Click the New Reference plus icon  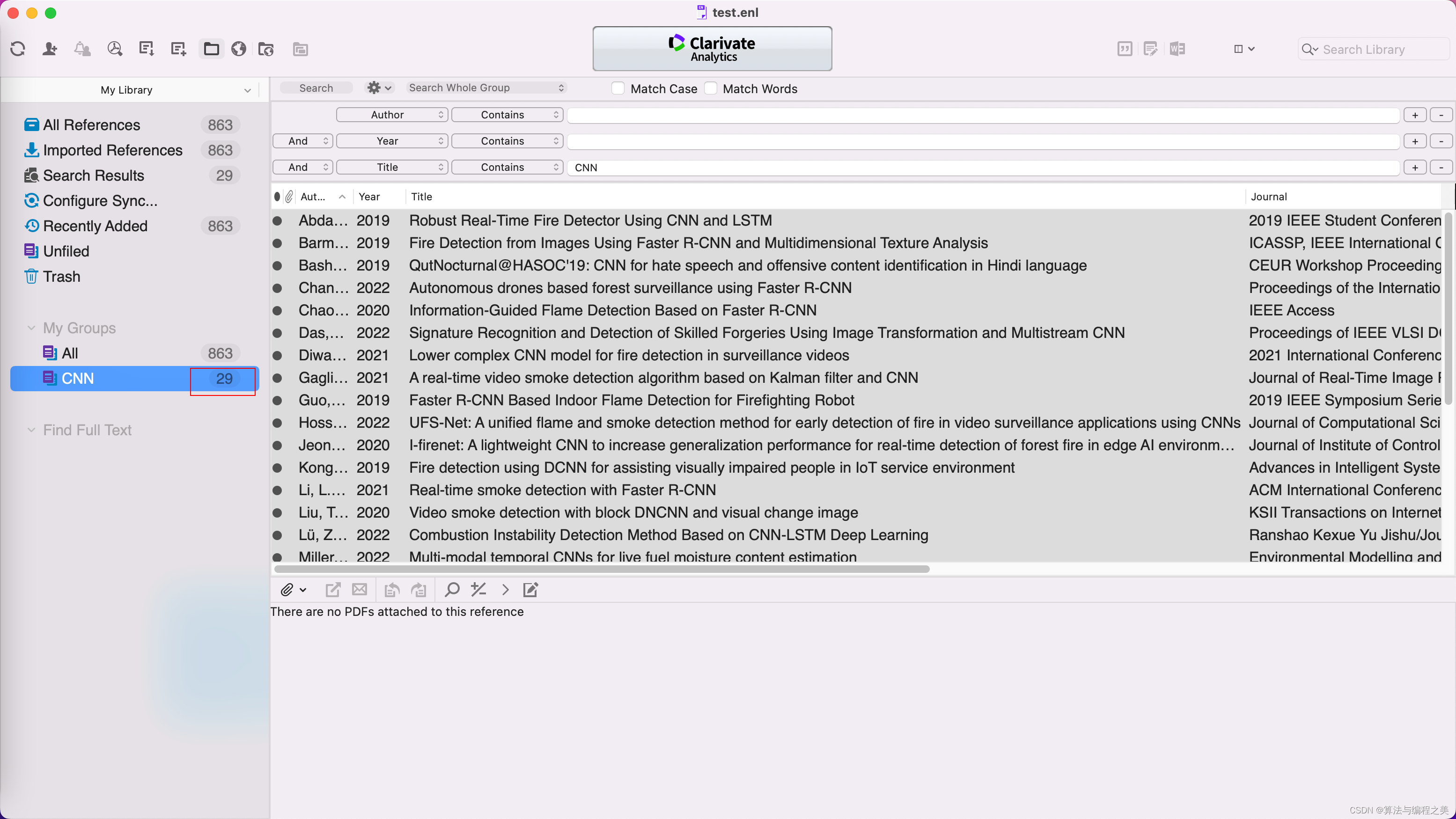point(179,49)
